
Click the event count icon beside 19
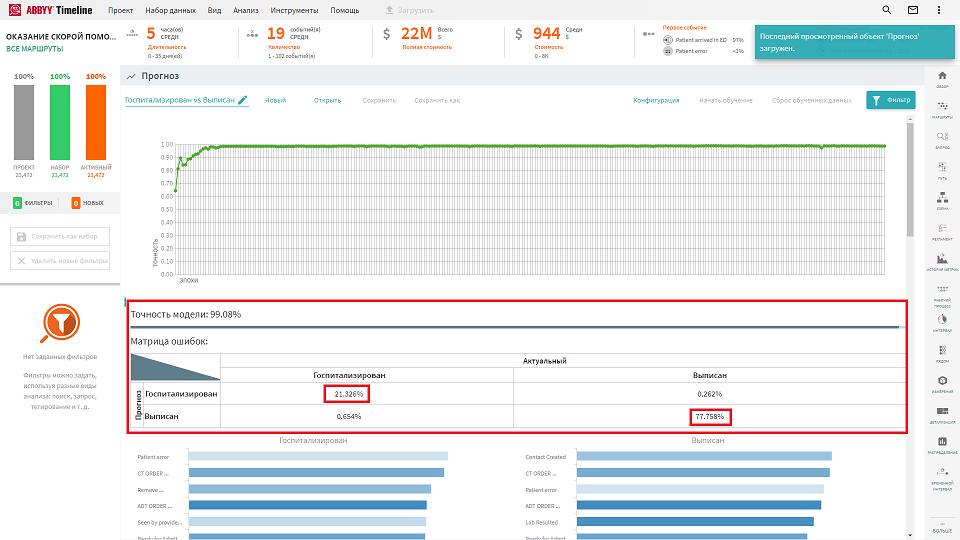click(252, 34)
